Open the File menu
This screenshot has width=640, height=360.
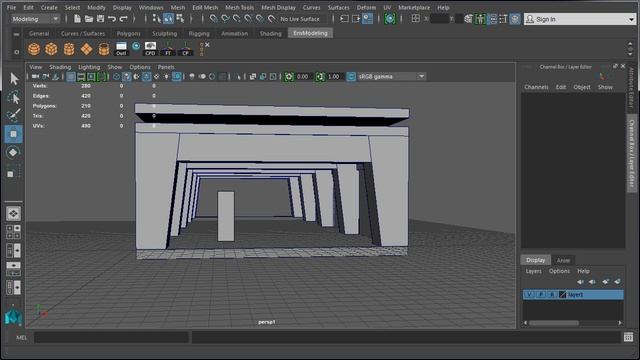pyautogui.click(x=11, y=7)
